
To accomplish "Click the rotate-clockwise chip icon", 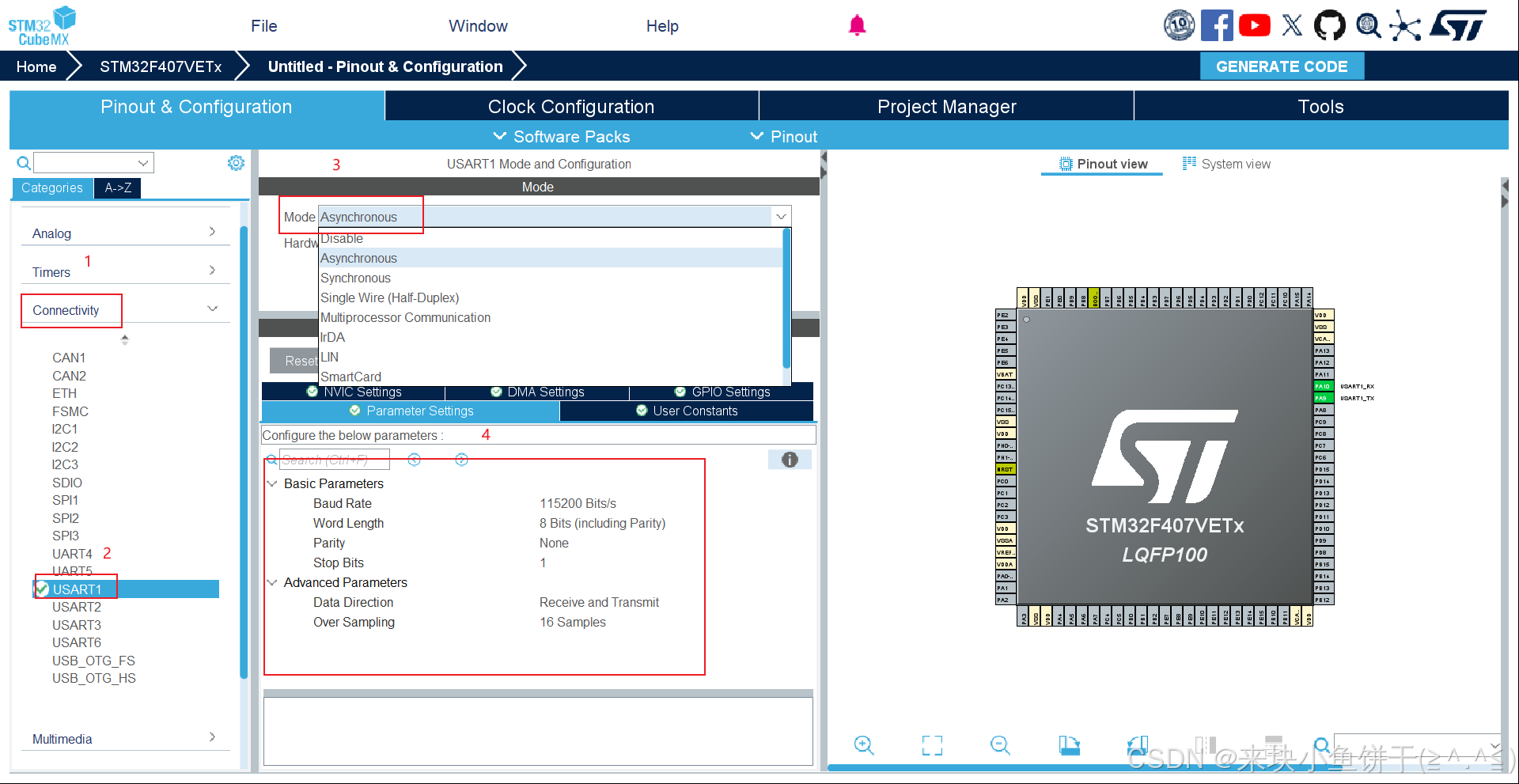I will (x=1070, y=745).
